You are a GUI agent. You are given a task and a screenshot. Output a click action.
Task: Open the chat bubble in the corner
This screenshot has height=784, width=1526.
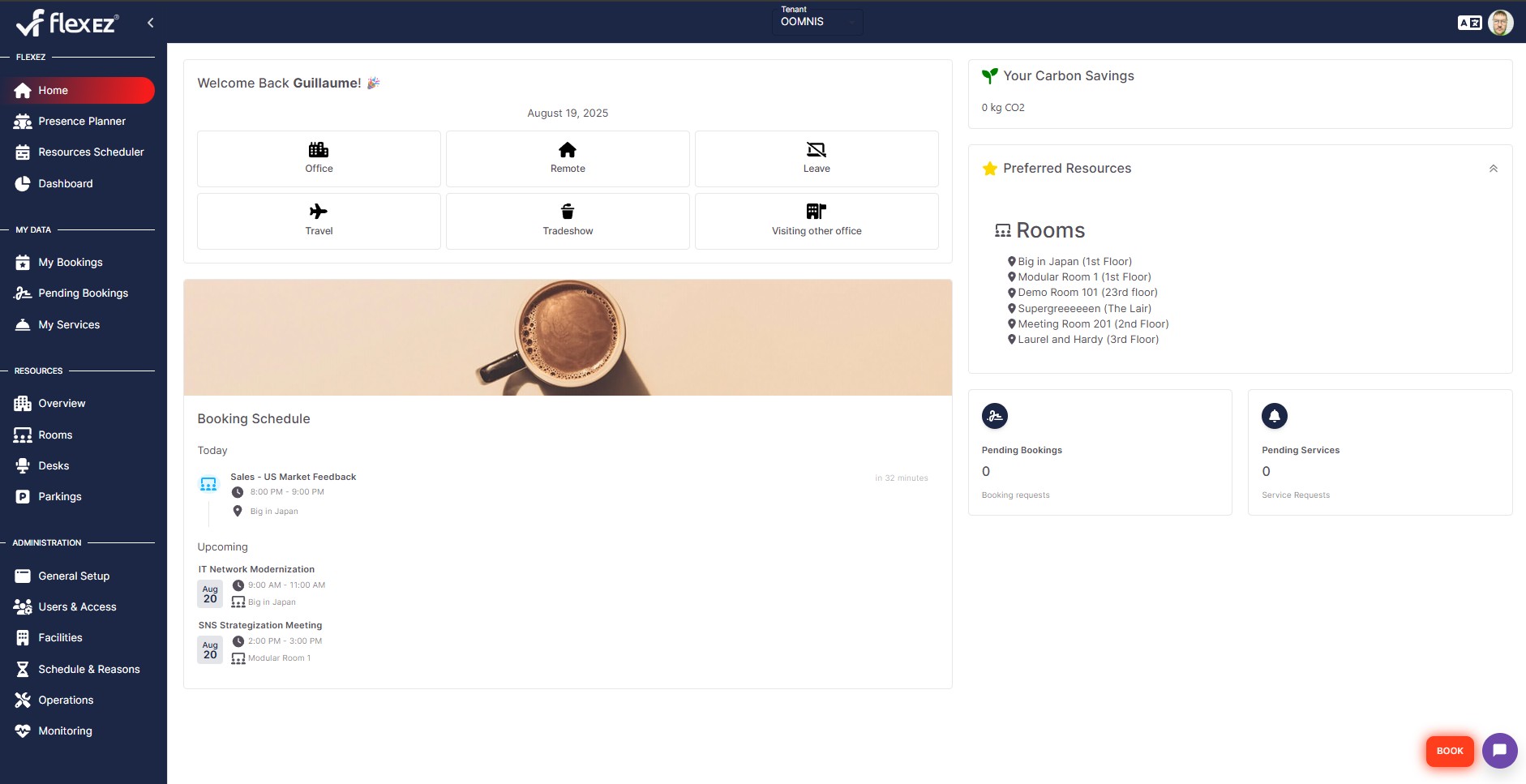tap(1498, 751)
